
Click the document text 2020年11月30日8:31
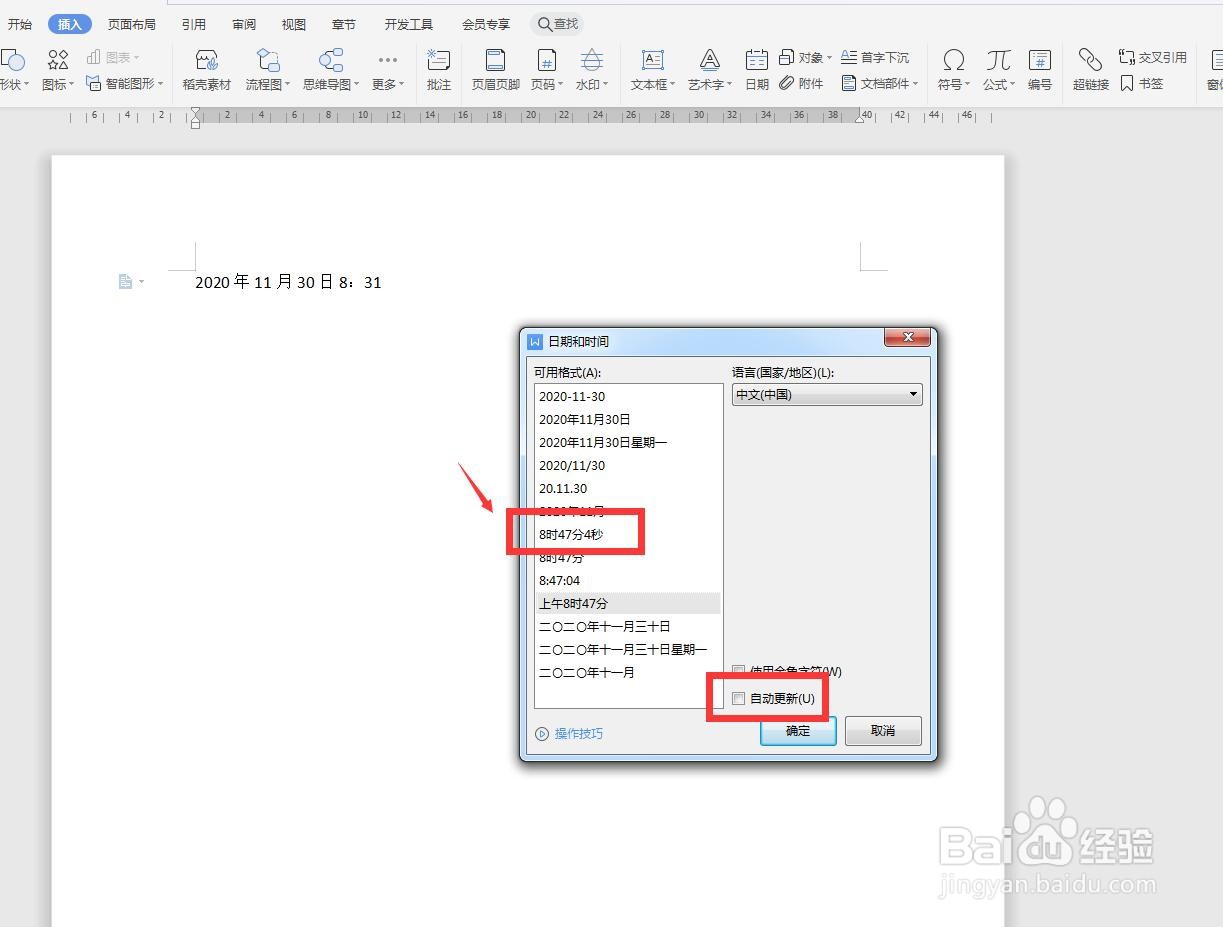click(x=288, y=282)
